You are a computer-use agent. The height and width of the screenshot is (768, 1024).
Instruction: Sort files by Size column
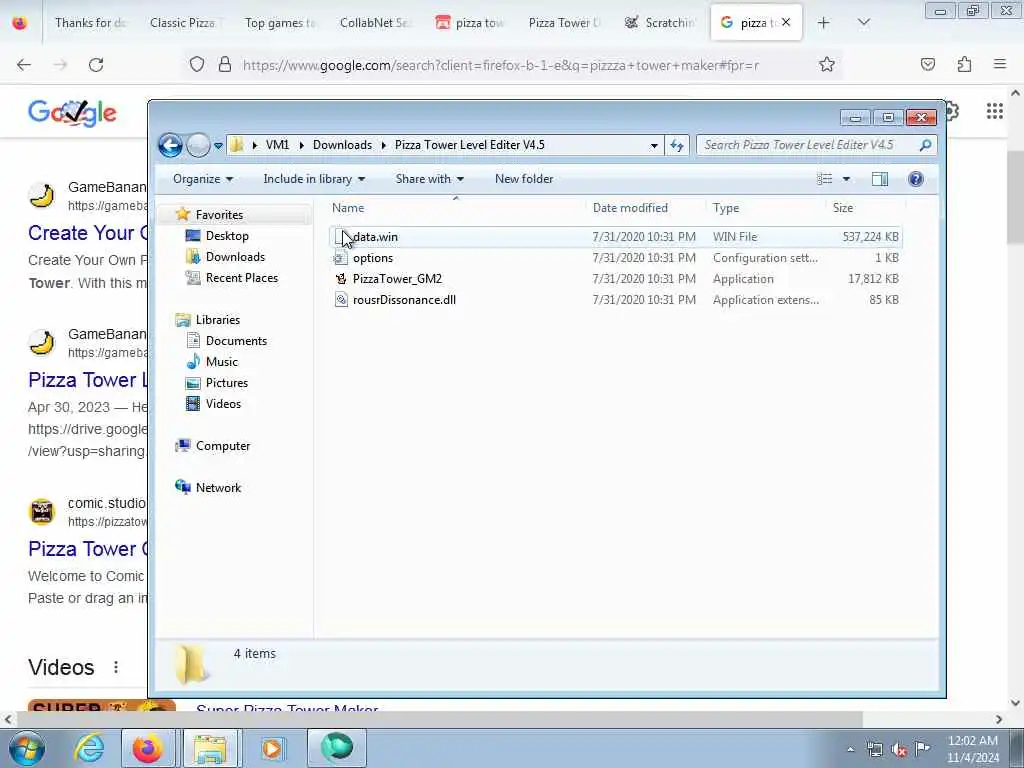tap(842, 208)
